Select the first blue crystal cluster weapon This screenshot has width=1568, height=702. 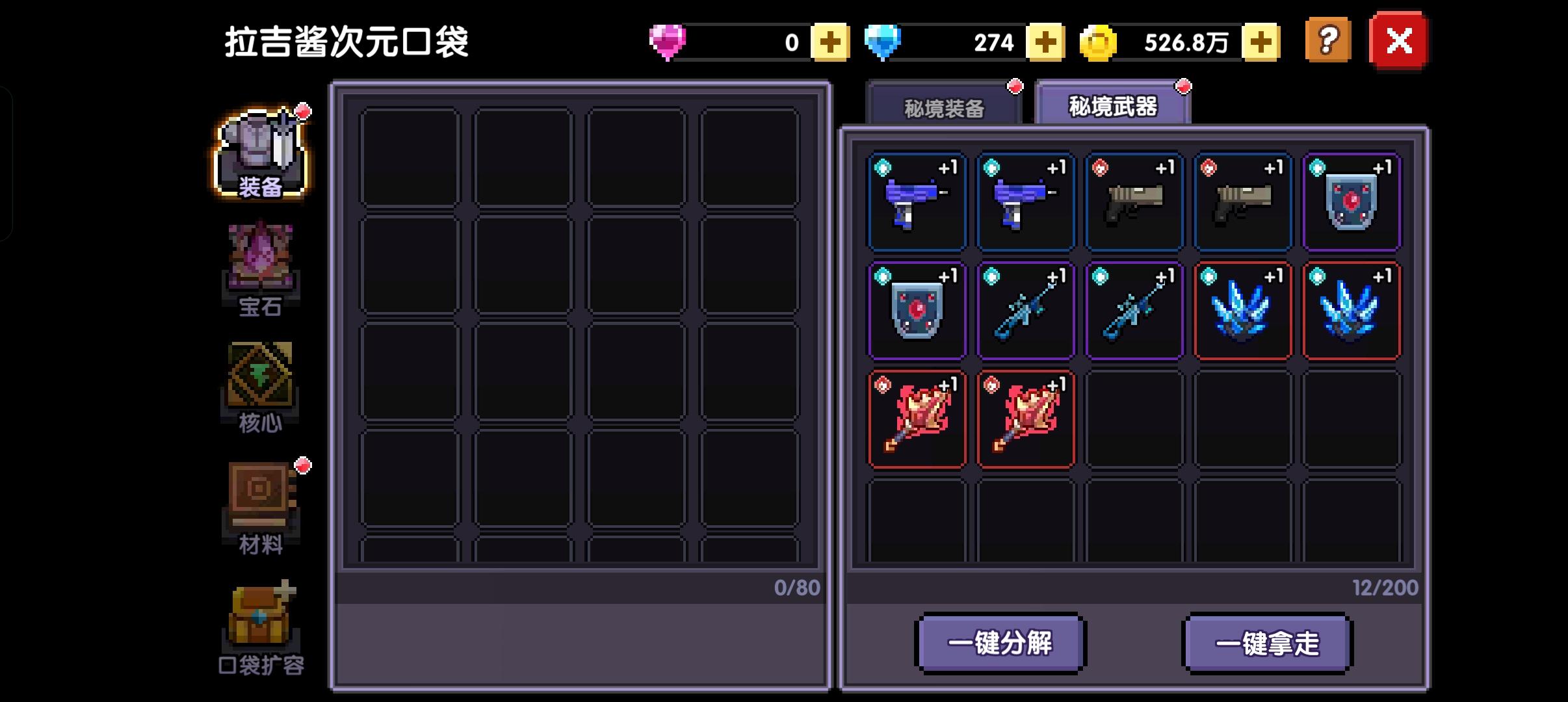1243,311
